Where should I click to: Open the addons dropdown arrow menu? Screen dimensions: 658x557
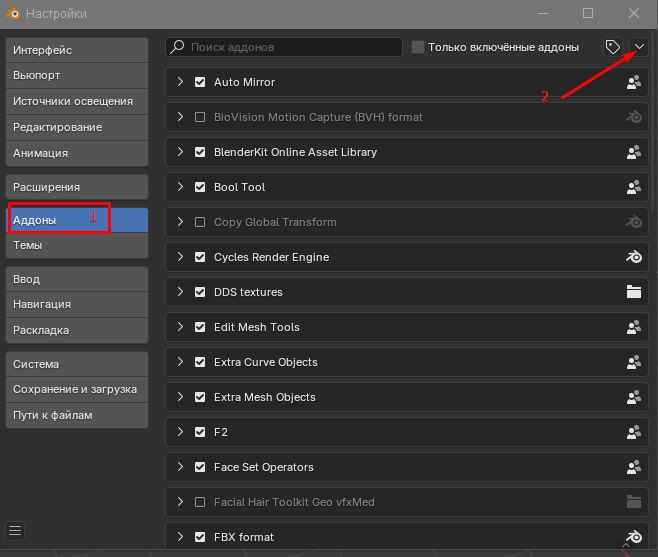coord(639,47)
